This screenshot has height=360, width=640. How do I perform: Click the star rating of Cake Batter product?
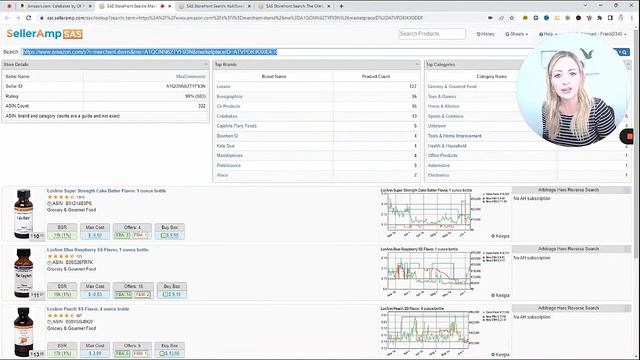tap(61, 197)
